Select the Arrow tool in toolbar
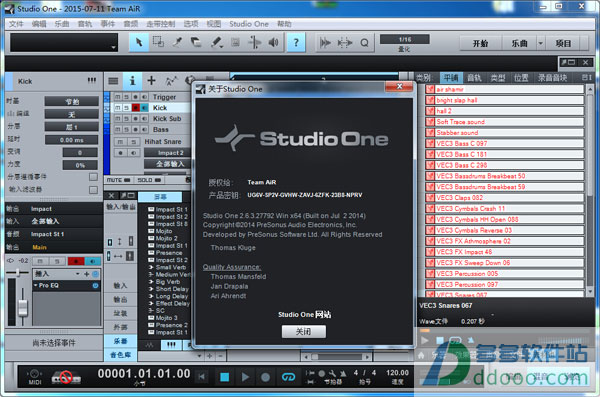 (x=139, y=42)
